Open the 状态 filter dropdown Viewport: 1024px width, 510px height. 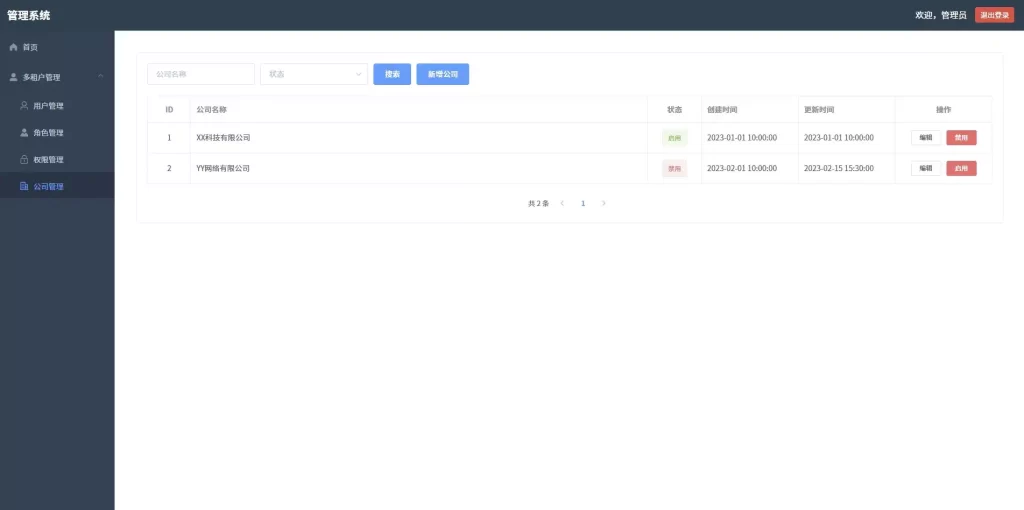click(313, 74)
